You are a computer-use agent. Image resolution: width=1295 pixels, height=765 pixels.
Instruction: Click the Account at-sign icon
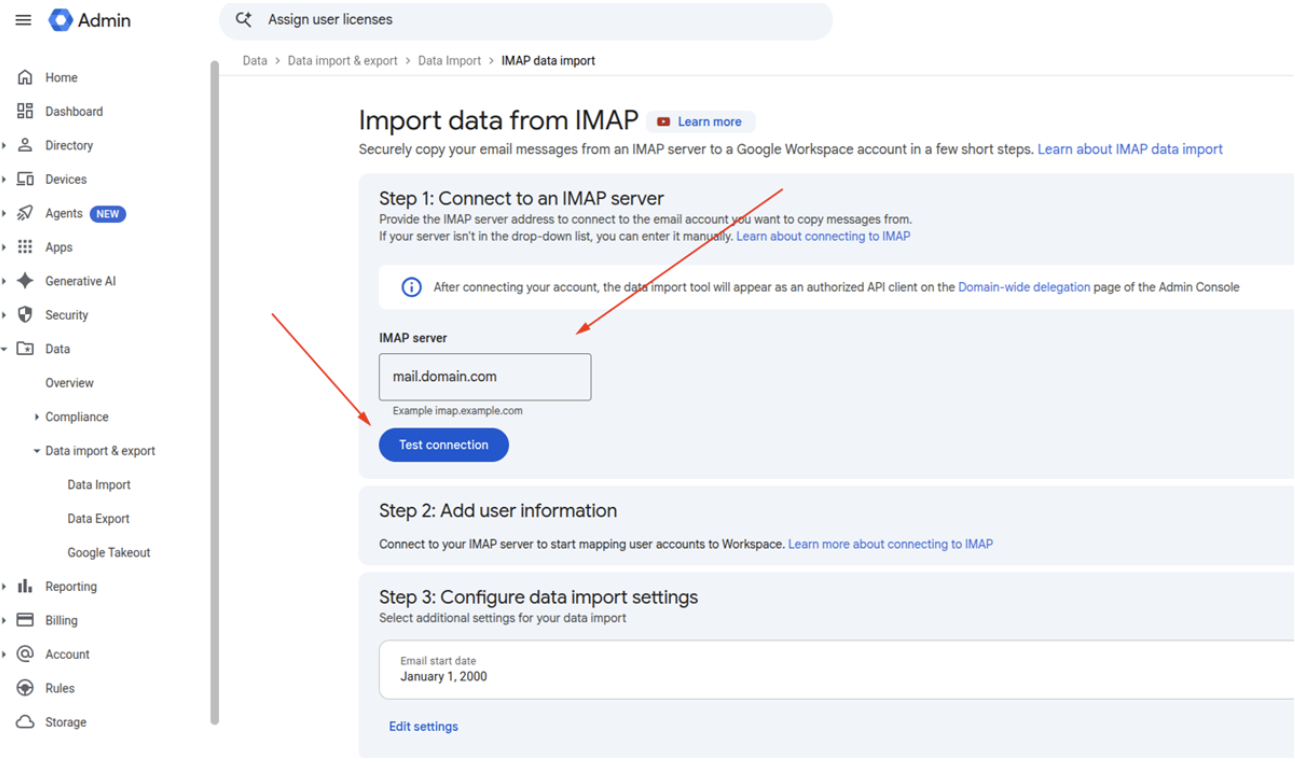tap(25, 654)
